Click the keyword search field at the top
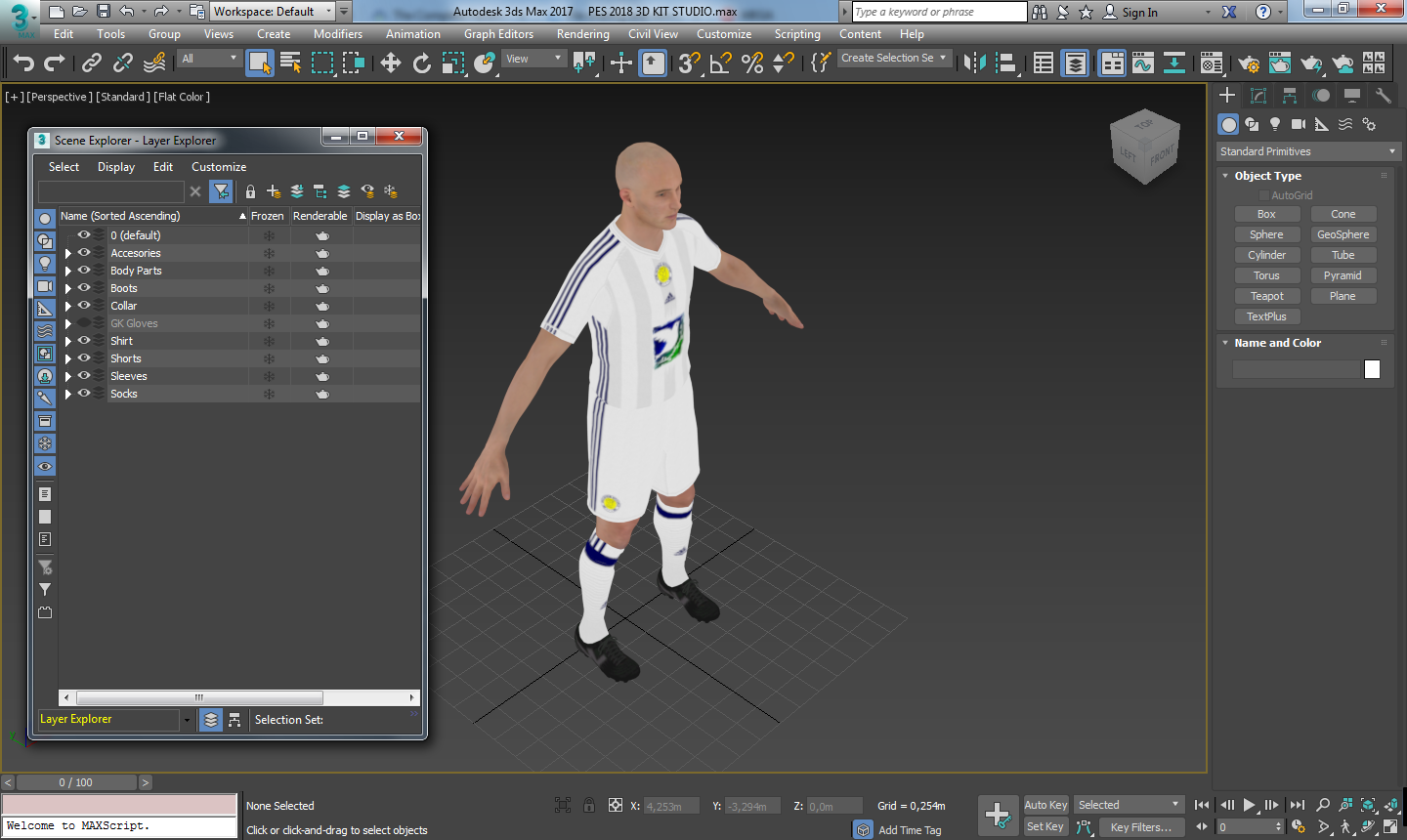 pyautogui.click(x=938, y=11)
